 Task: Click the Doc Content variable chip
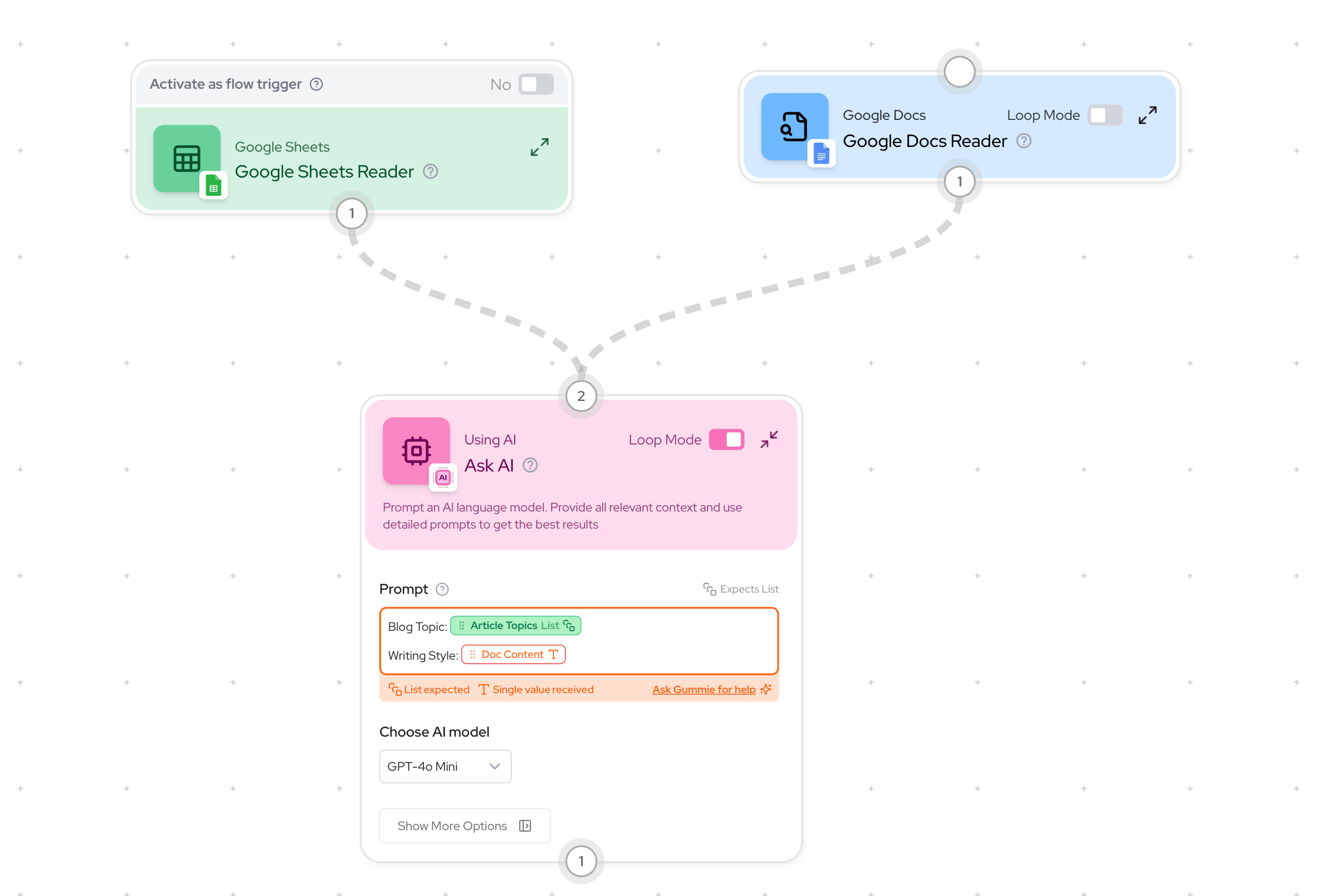[x=513, y=654]
